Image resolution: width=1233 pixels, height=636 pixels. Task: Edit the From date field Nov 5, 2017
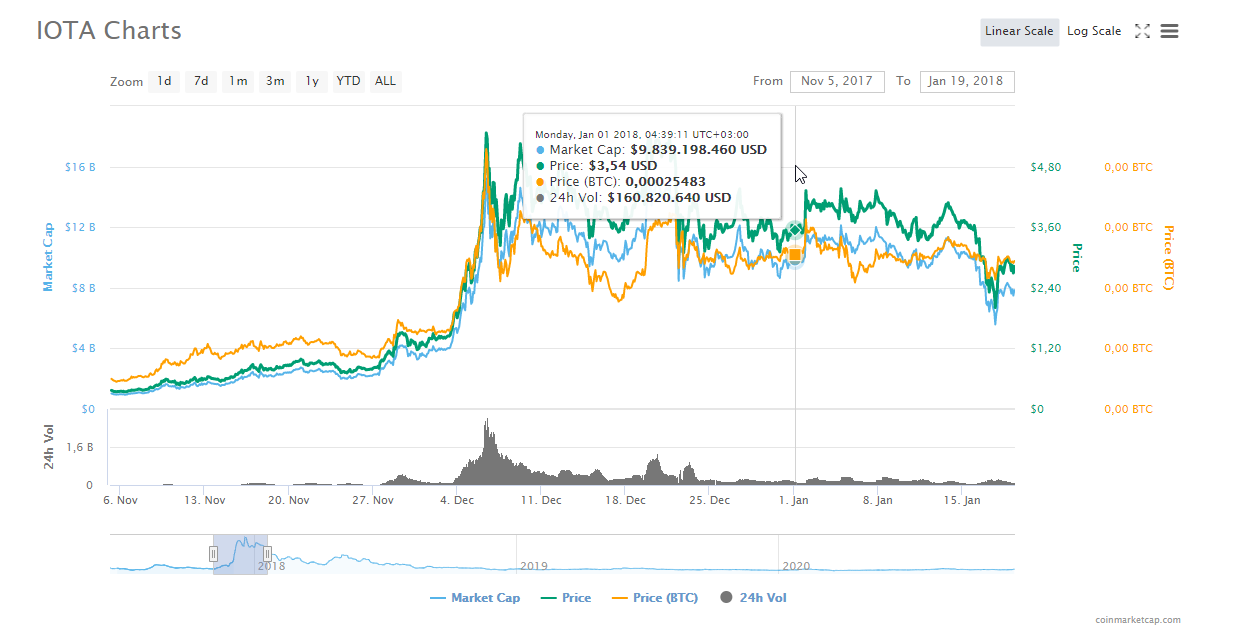837,81
